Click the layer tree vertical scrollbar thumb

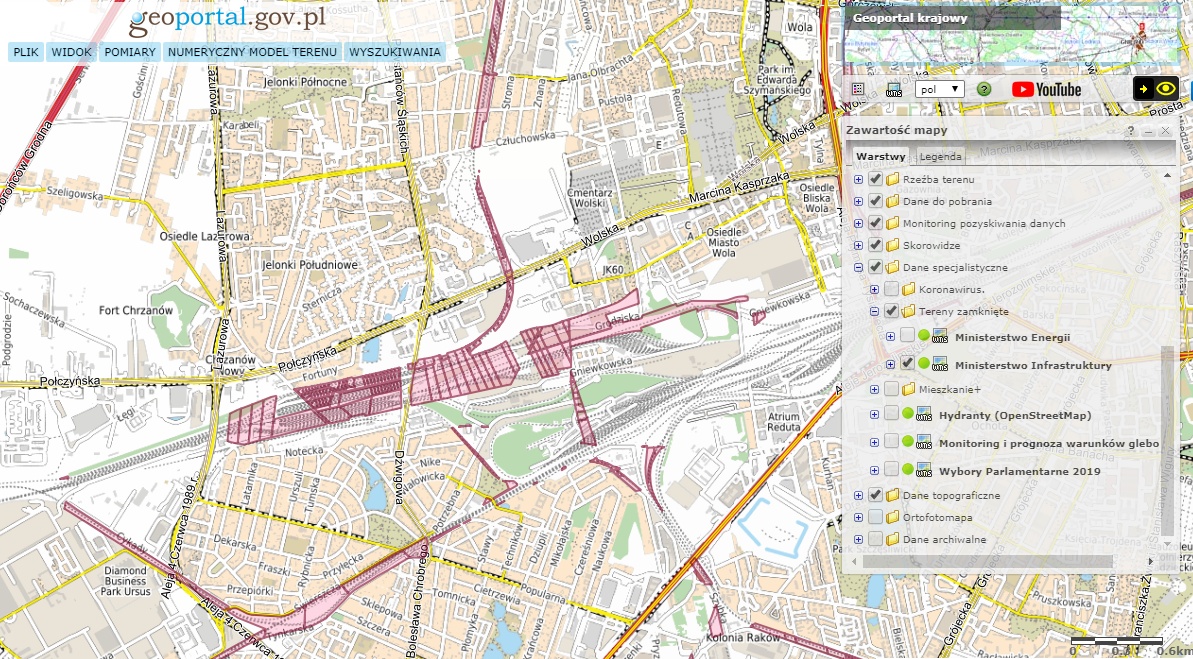[x=1167, y=441]
